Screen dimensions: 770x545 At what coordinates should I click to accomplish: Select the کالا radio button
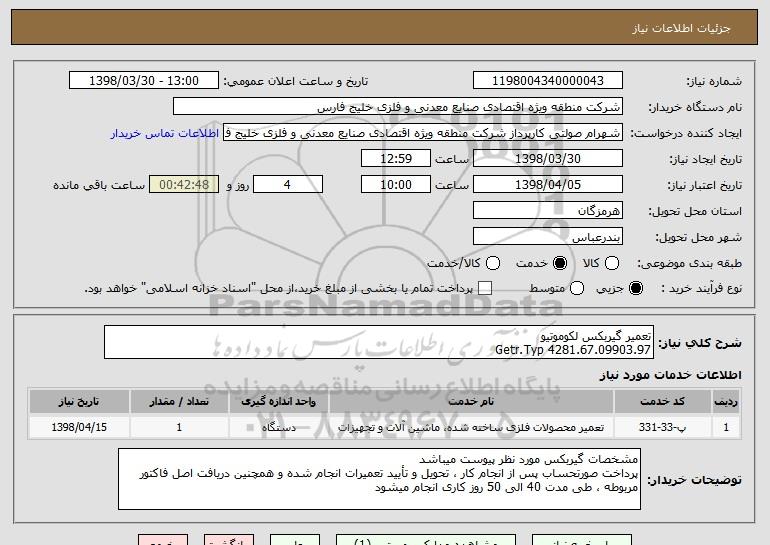point(612,264)
